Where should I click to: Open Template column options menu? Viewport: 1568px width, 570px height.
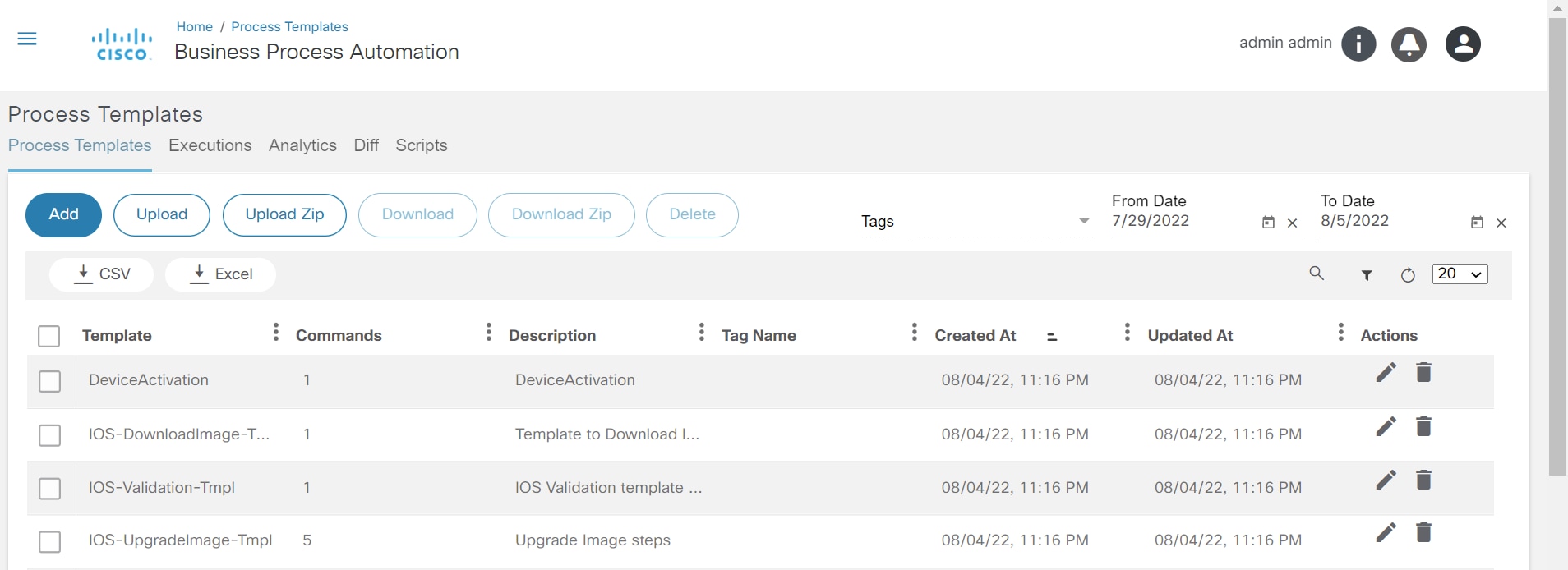(276, 332)
